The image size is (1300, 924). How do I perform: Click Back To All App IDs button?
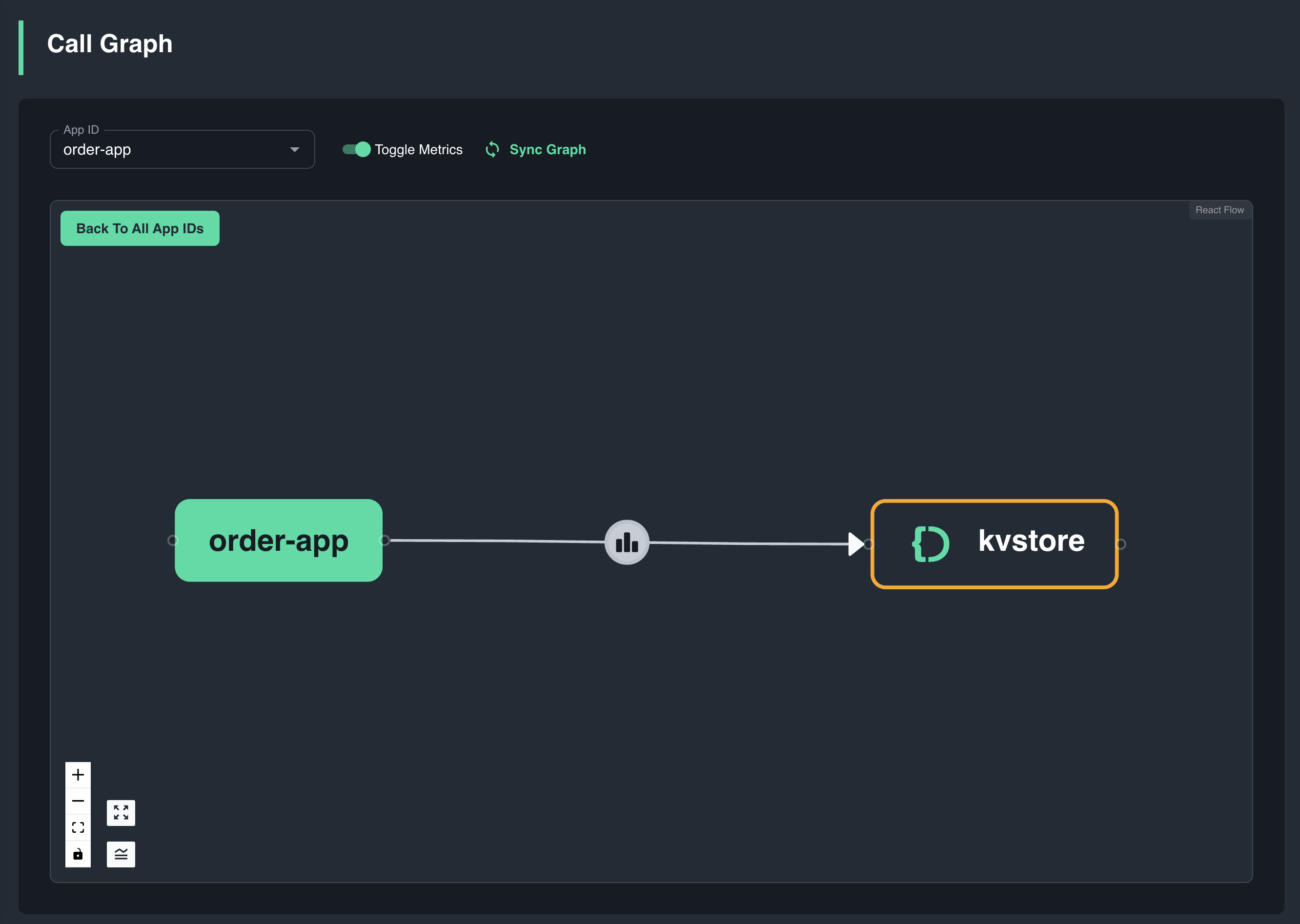click(140, 228)
